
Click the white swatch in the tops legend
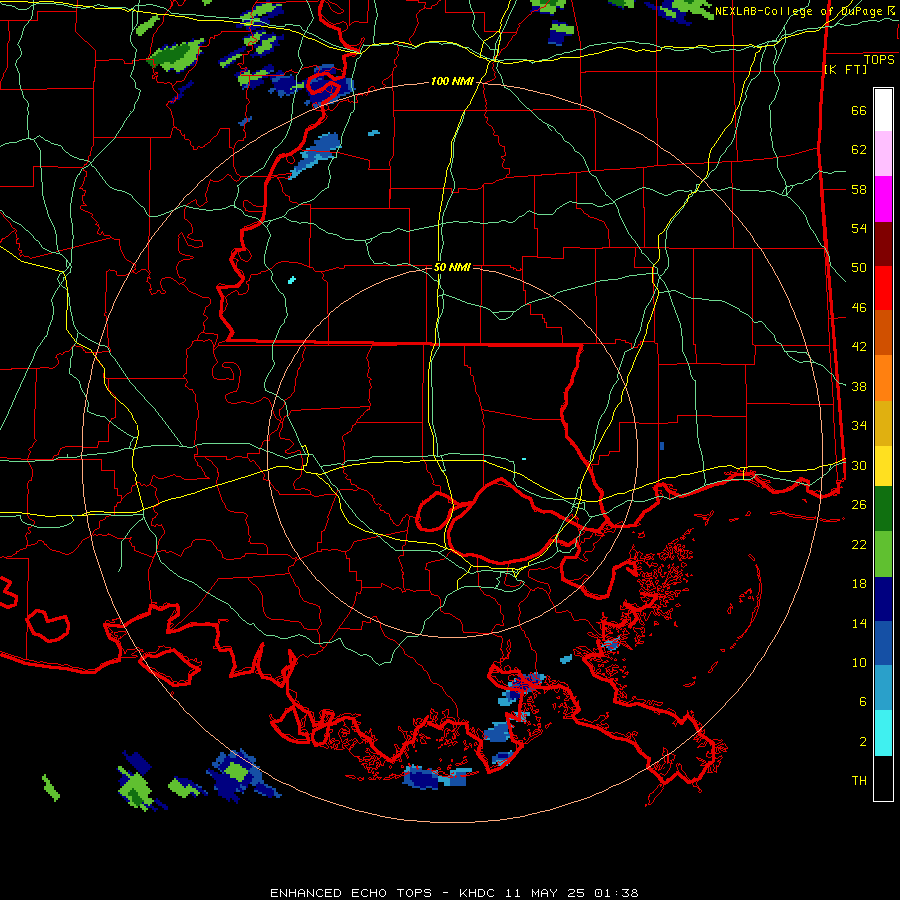883,111
